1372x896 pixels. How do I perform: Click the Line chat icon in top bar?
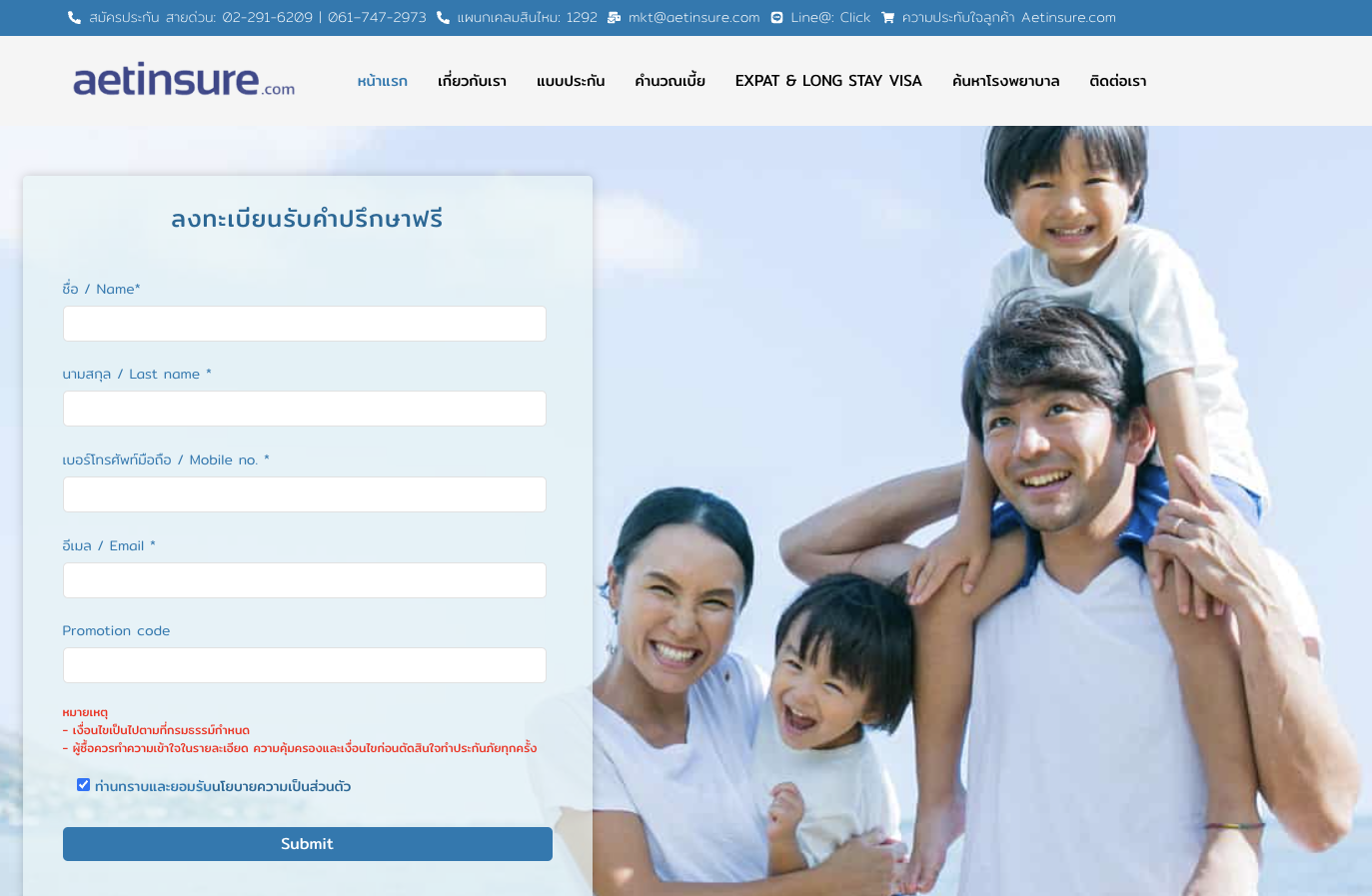(x=776, y=18)
